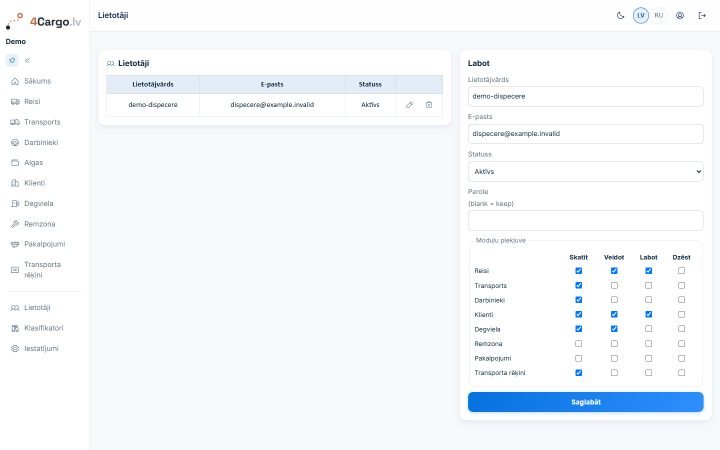Open Sākums menu item
720x450 pixels.
click(37, 81)
